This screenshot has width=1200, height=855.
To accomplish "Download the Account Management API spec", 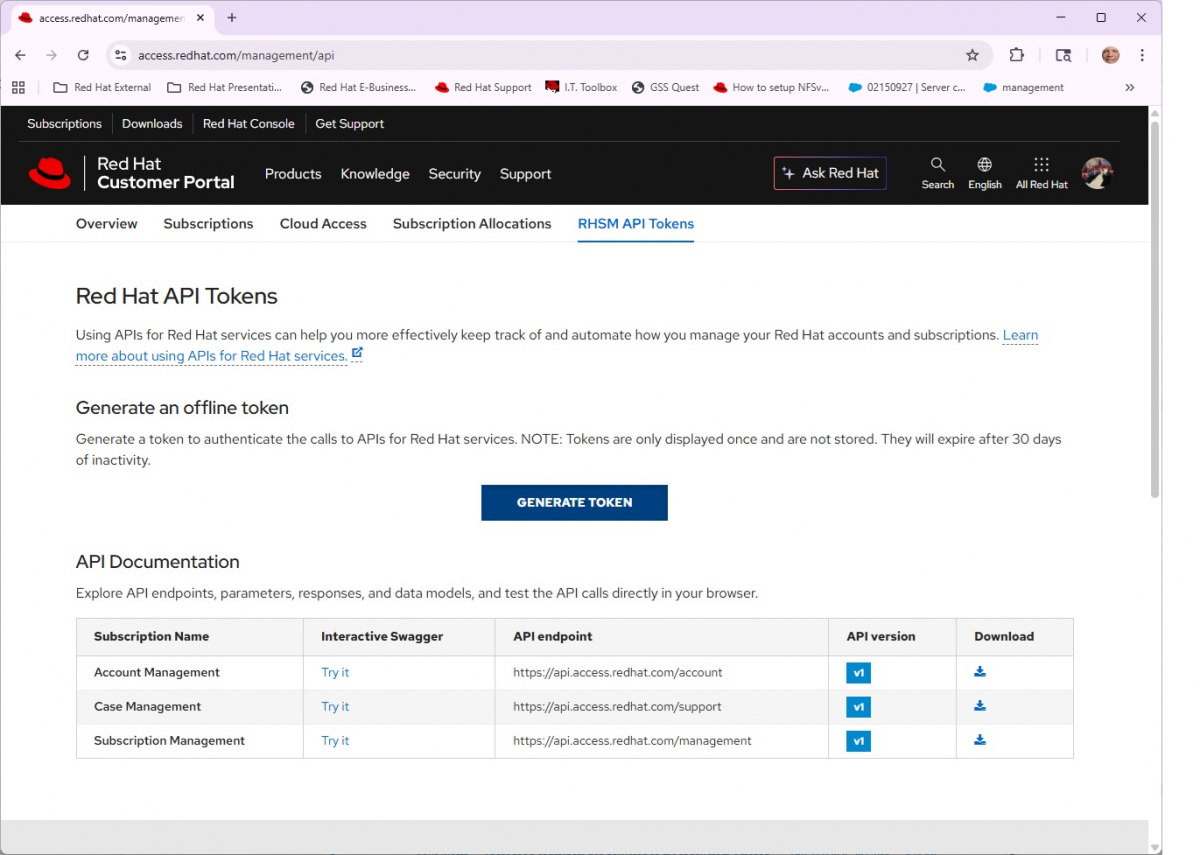I will click(x=980, y=672).
